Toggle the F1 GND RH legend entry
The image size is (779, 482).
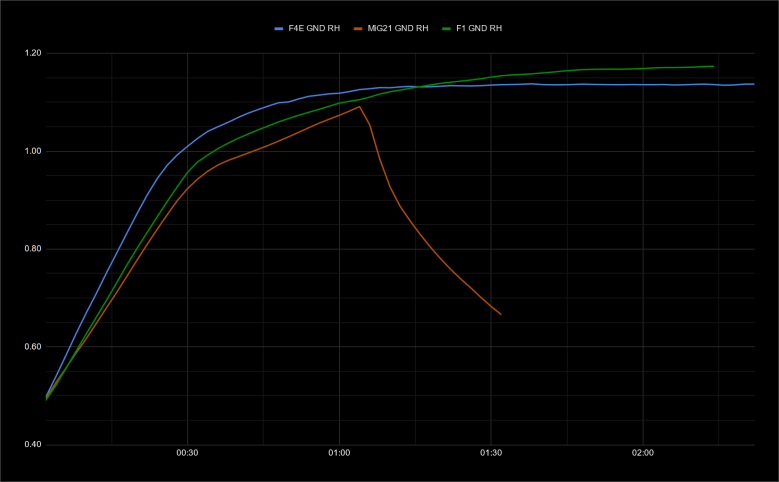477,28
